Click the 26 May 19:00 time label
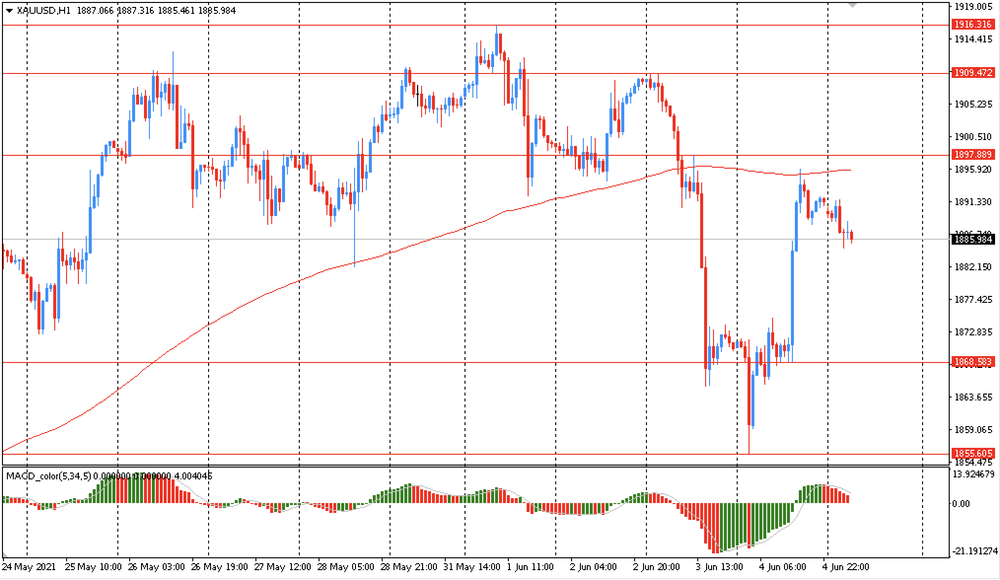Viewport: 1000px width, 580px height. tap(219, 567)
